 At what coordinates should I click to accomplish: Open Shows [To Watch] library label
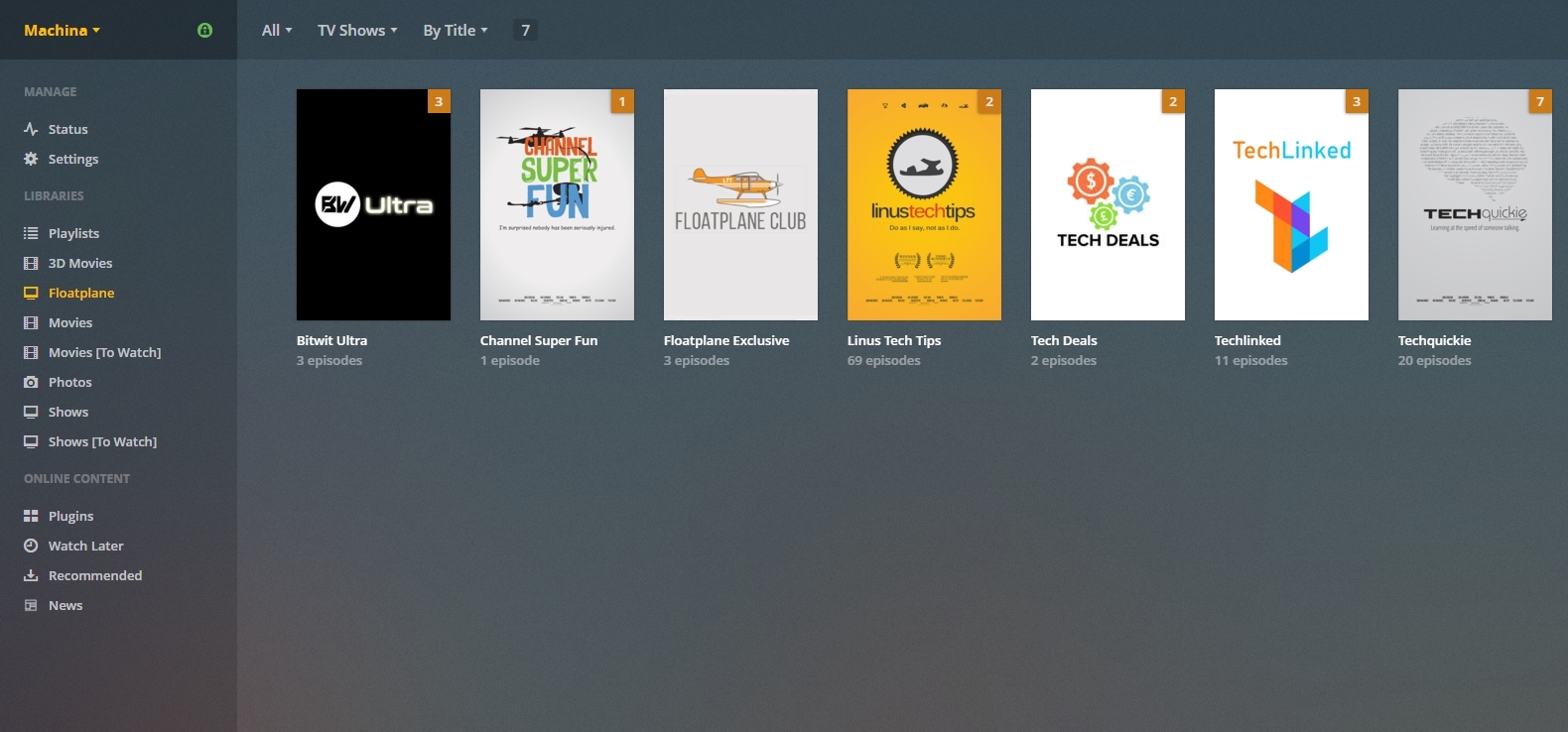tap(103, 441)
